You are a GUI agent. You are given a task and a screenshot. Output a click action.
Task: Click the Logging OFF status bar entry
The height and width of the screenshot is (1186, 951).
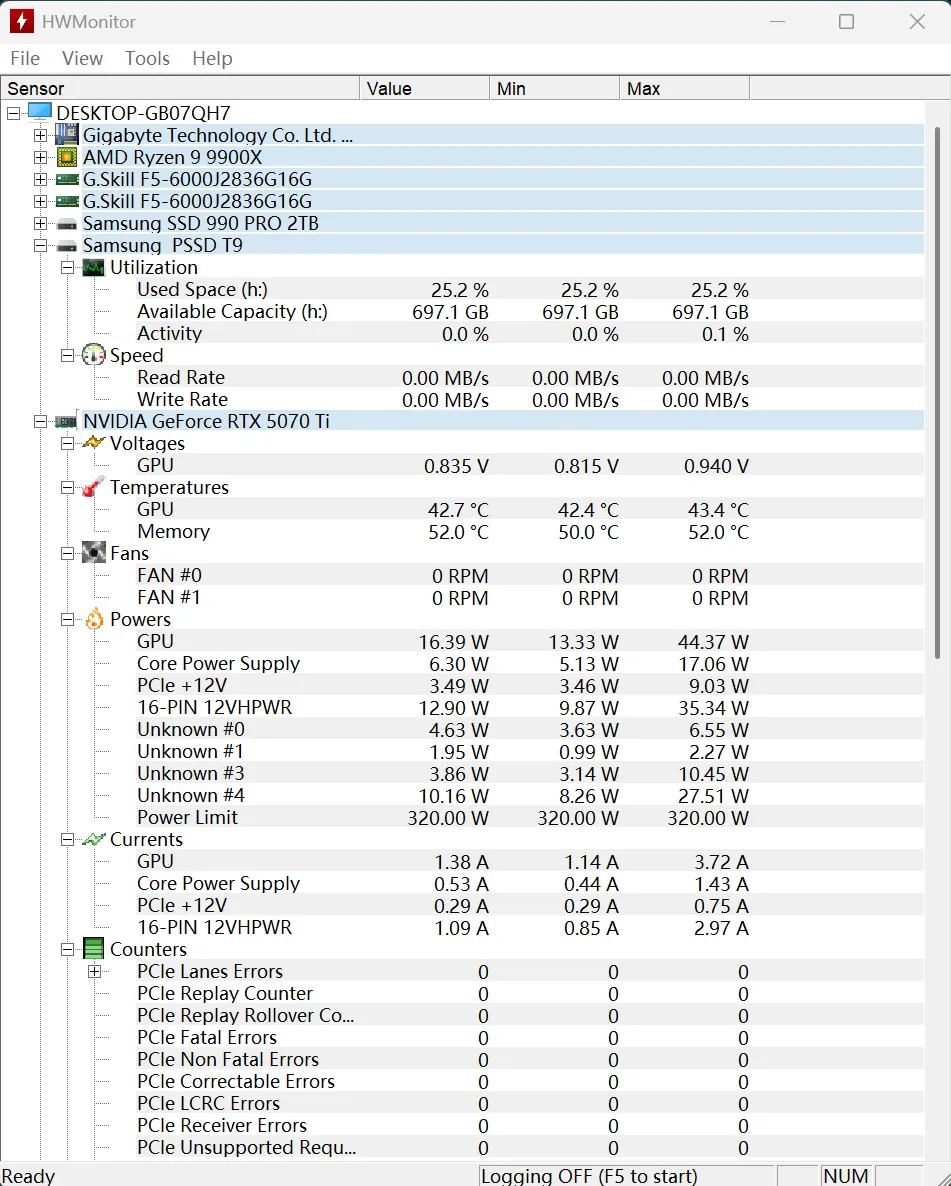click(x=626, y=1176)
